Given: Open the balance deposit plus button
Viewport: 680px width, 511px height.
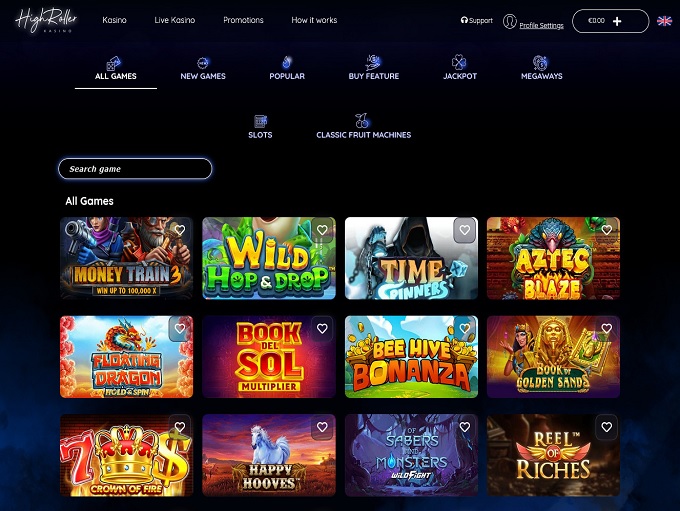Looking at the screenshot, I should (x=617, y=21).
